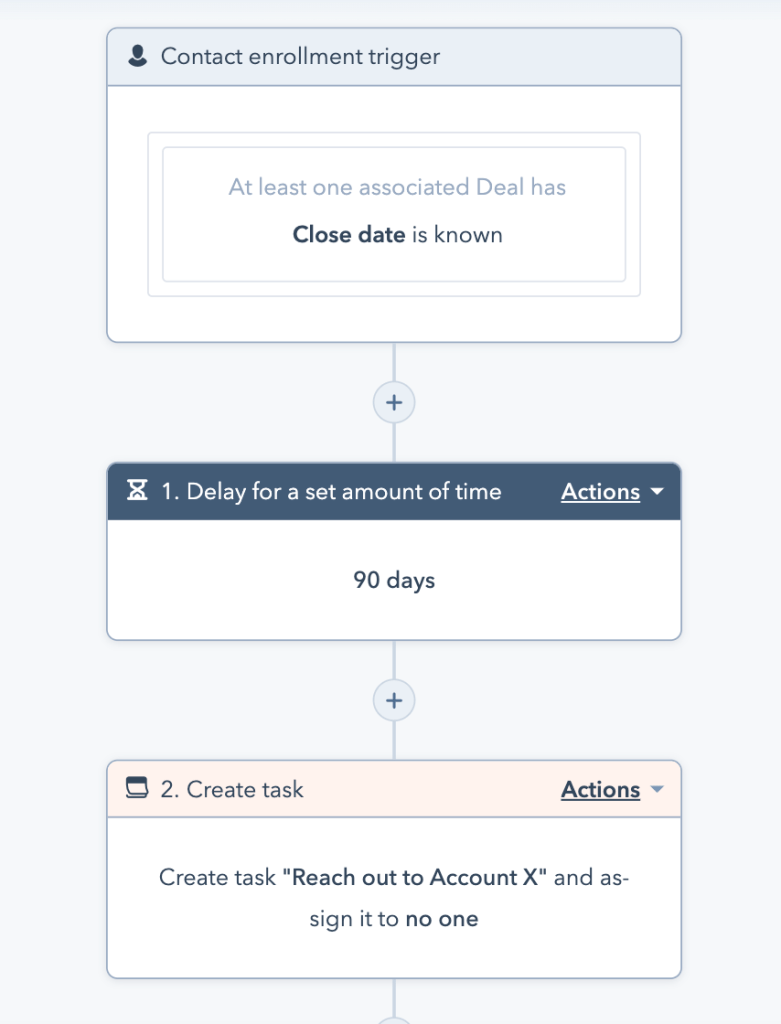Expand the dropdown caret on Create task step
The width and height of the screenshot is (781, 1024).
pyautogui.click(x=657, y=789)
